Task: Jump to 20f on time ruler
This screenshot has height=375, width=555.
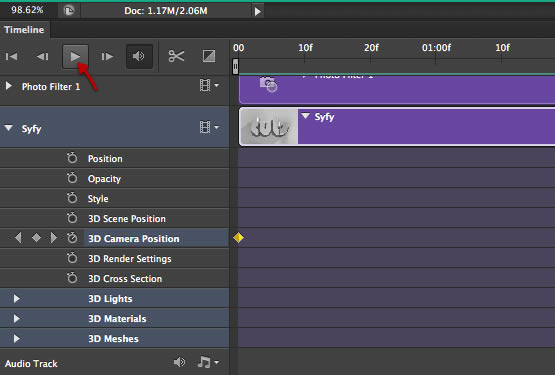Action: pos(371,48)
